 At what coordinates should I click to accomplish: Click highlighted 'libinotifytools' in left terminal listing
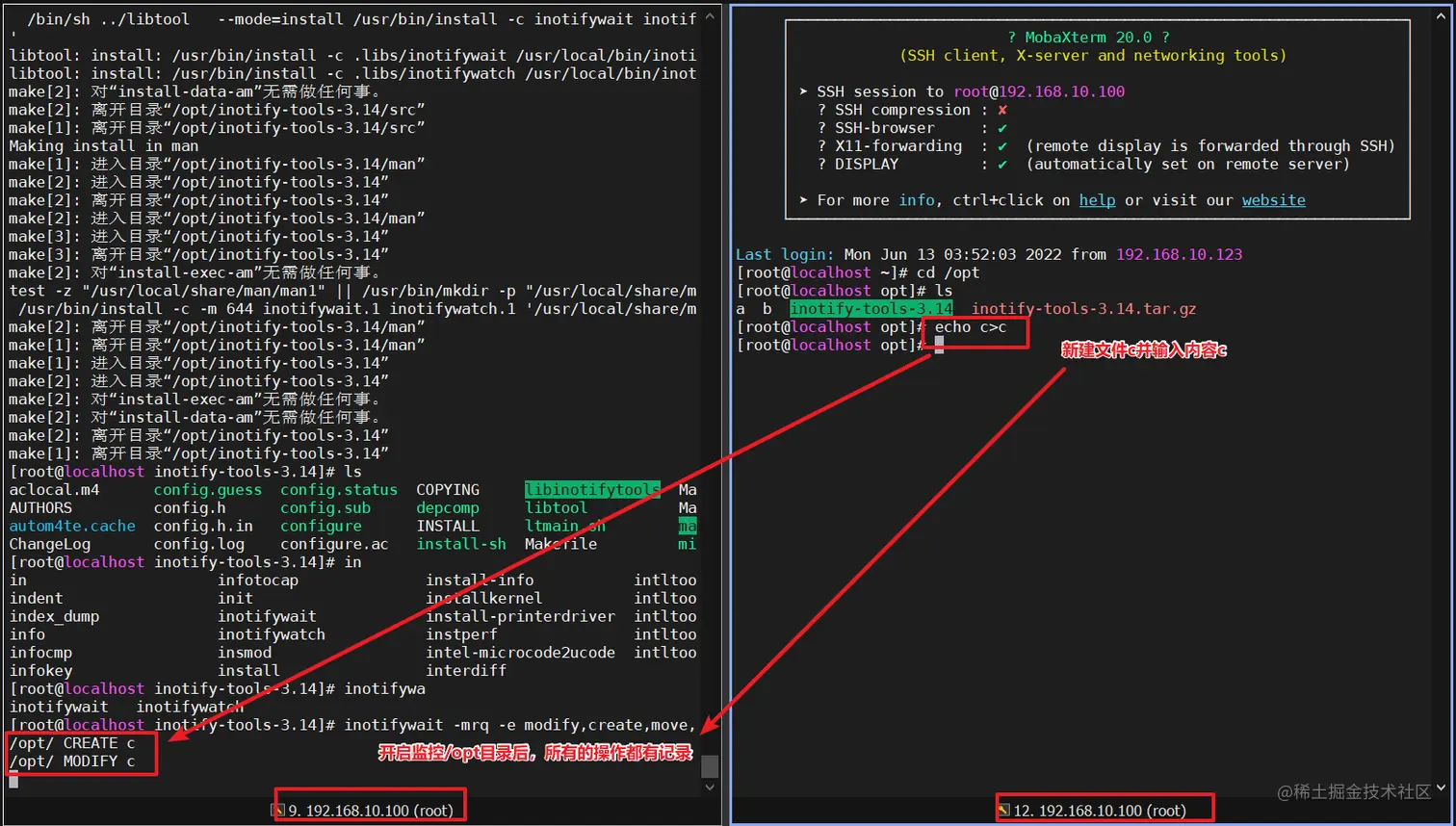592,490
